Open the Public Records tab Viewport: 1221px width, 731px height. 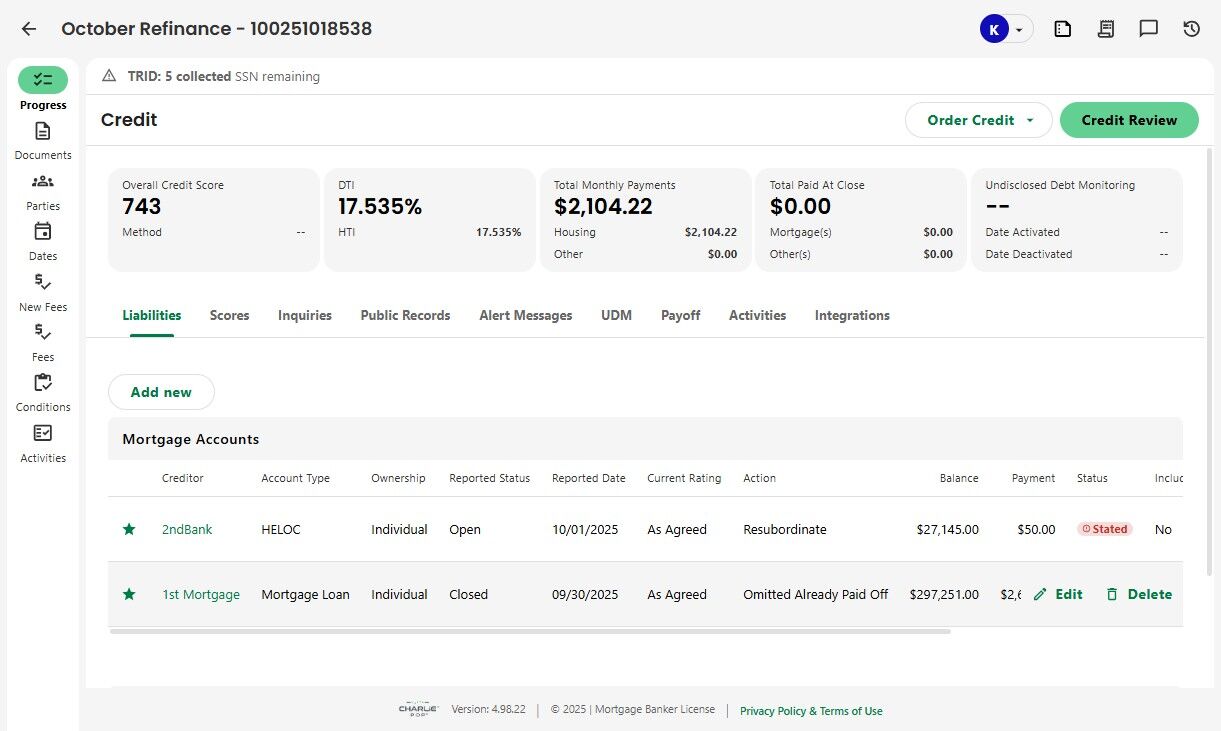(x=405, y=315)
